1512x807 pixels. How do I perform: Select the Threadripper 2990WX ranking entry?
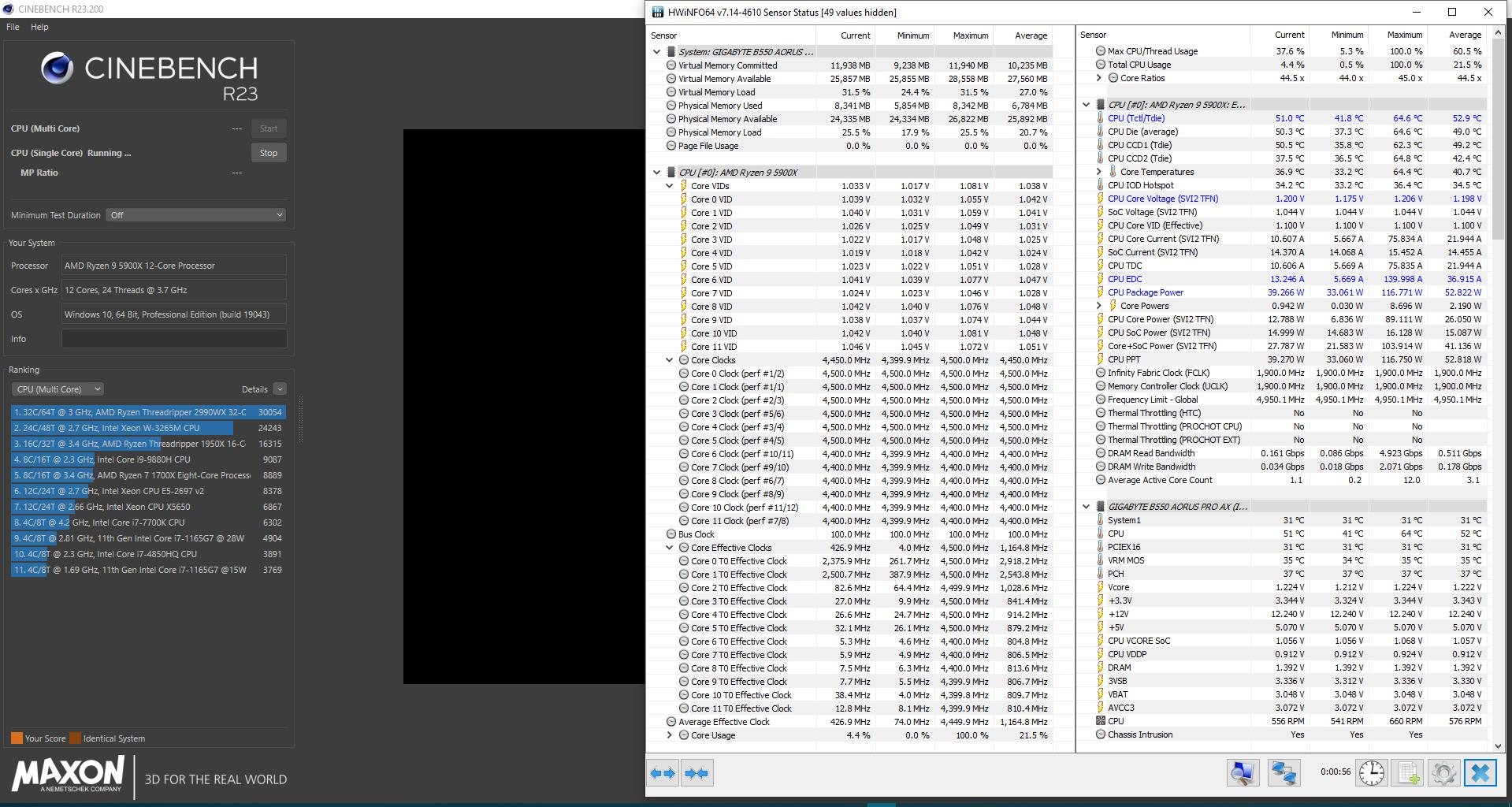tap(148, 412)
